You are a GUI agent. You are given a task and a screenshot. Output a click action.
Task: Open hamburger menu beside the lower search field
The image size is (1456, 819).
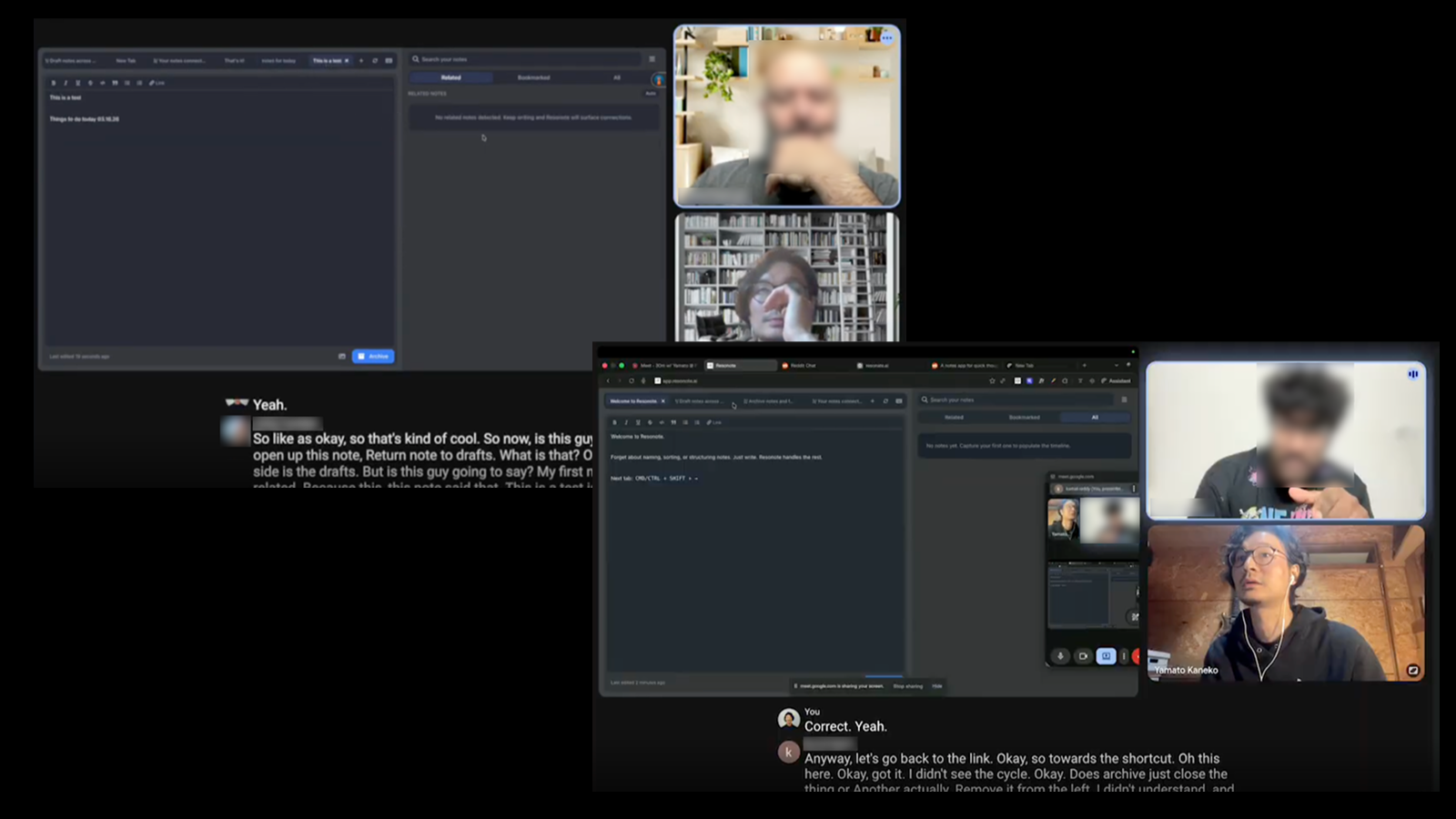(1124, 399)
